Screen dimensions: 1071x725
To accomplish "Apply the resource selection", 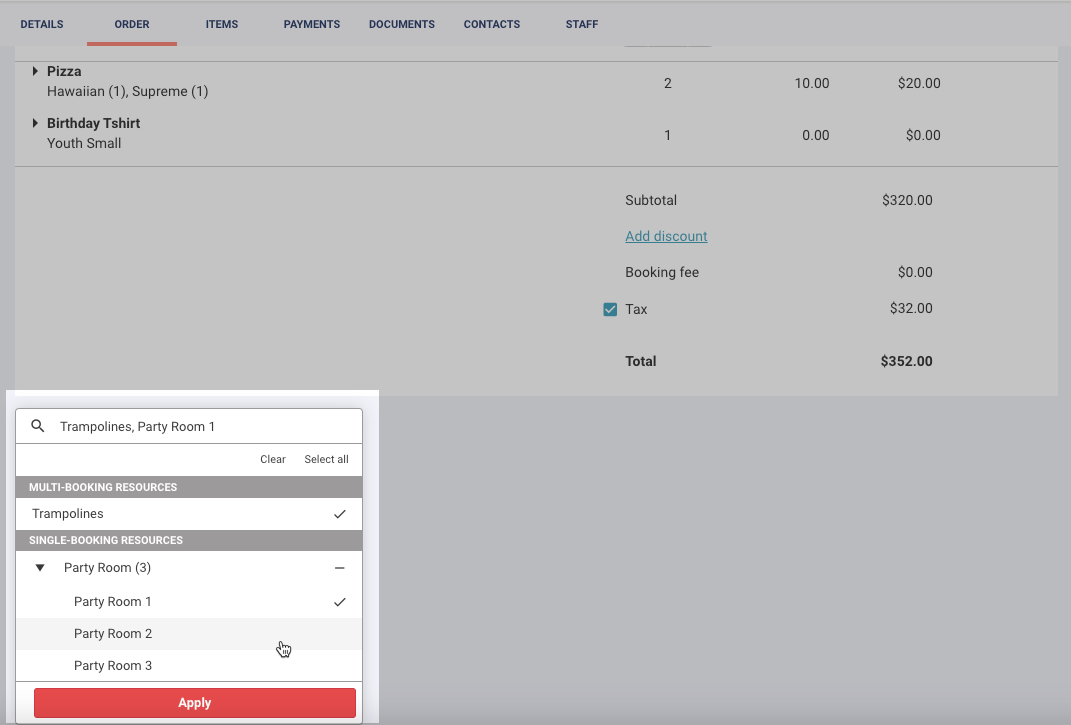I will (x=195, y=703).
